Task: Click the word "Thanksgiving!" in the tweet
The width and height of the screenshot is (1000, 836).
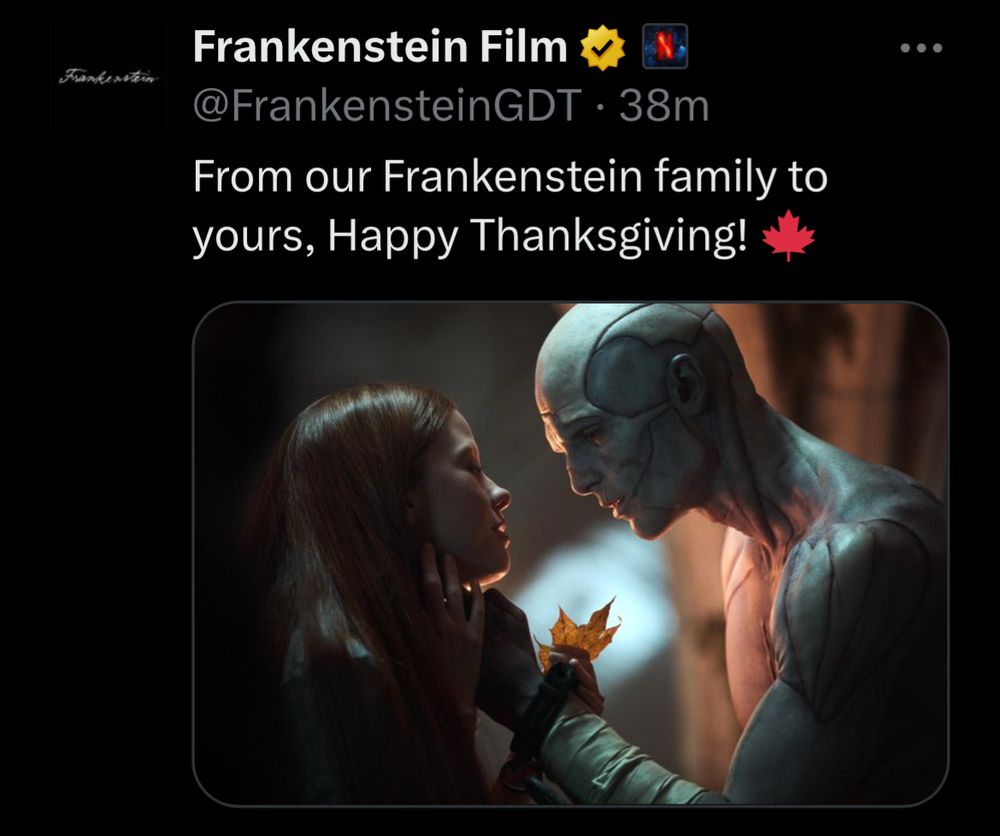Action: [x=608, y=236]
